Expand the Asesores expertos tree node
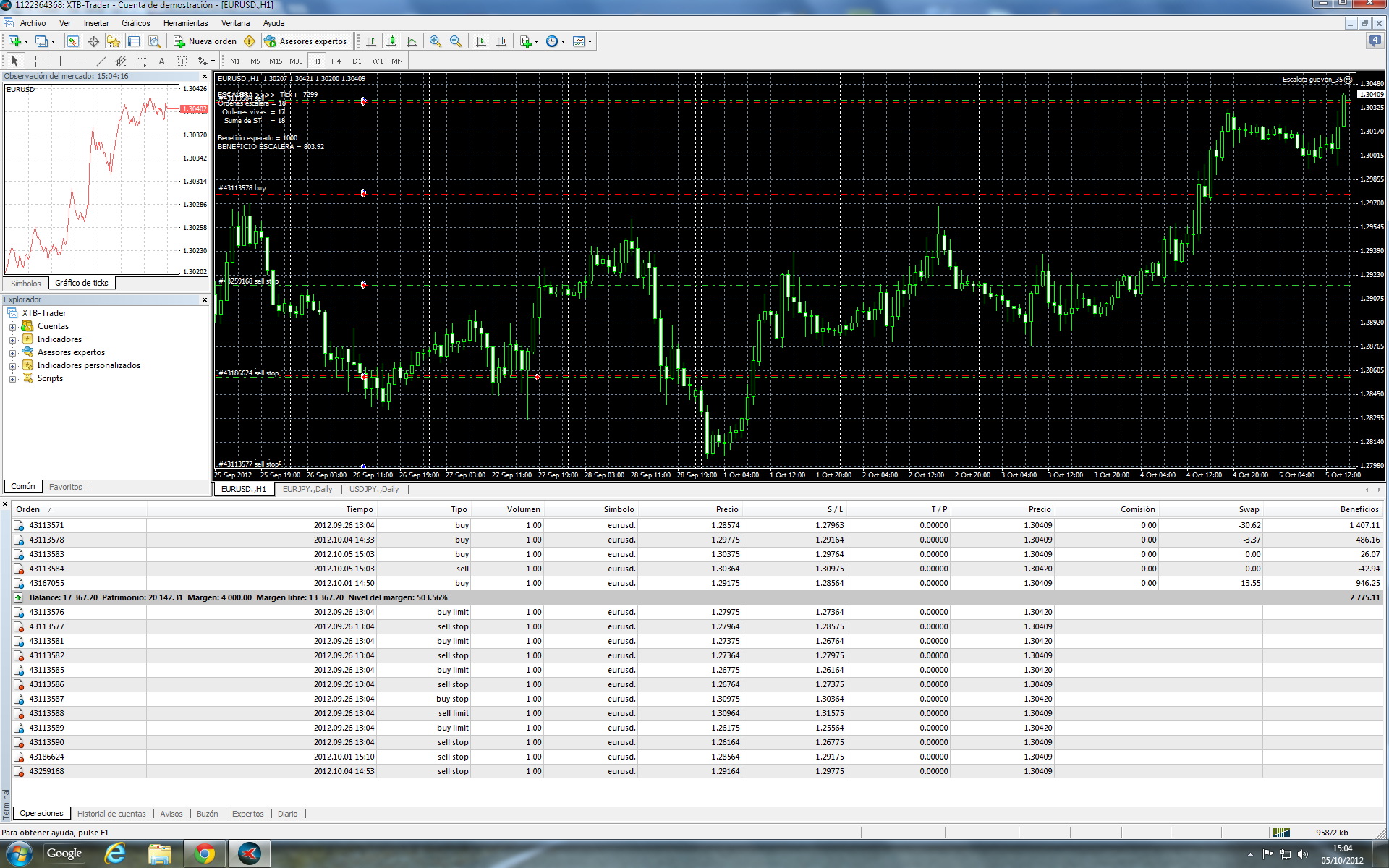 click(12, 352)
